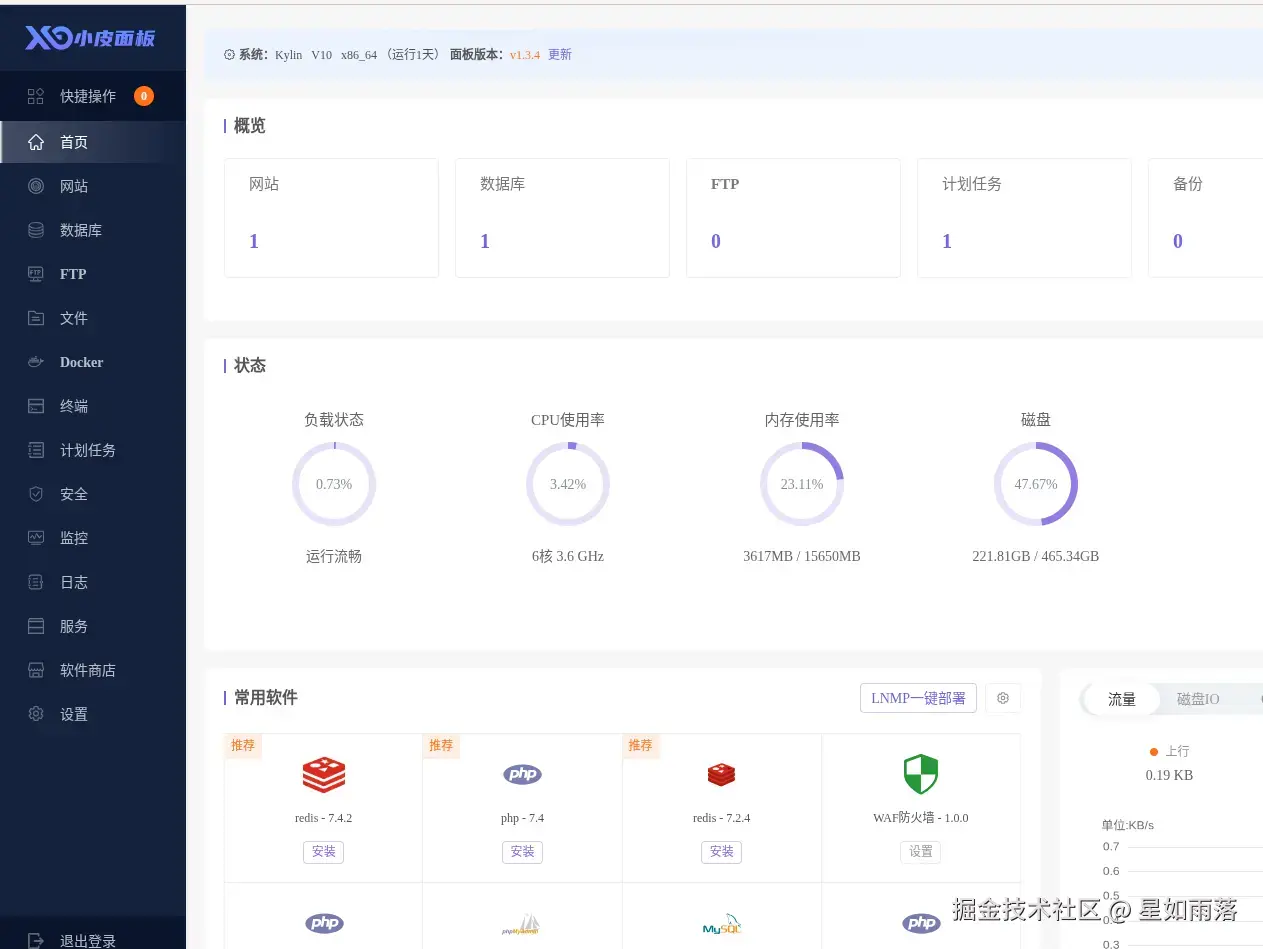Click the LNMP一键部署 button
This screenshot has width=1263, height=949.
point(917,698)
